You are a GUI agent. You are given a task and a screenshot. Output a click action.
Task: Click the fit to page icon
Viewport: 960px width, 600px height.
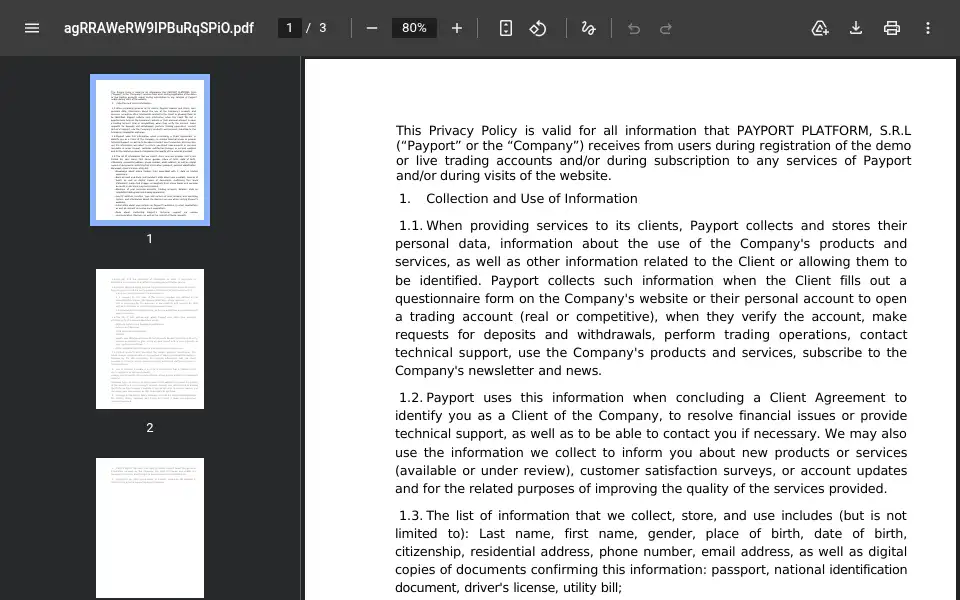506,28
